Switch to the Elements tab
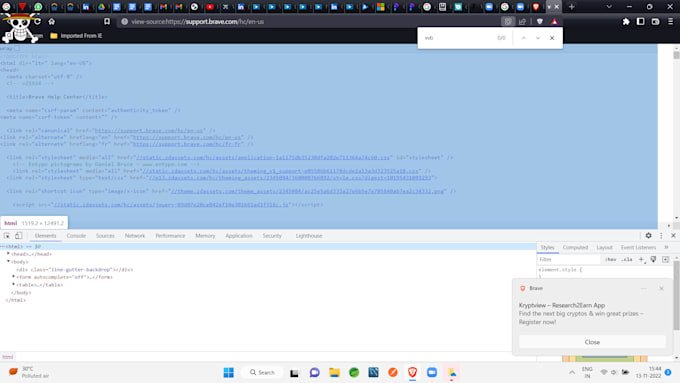Viewport: 680px width, 383px height. pyautogui.click(x=46, y=236)
